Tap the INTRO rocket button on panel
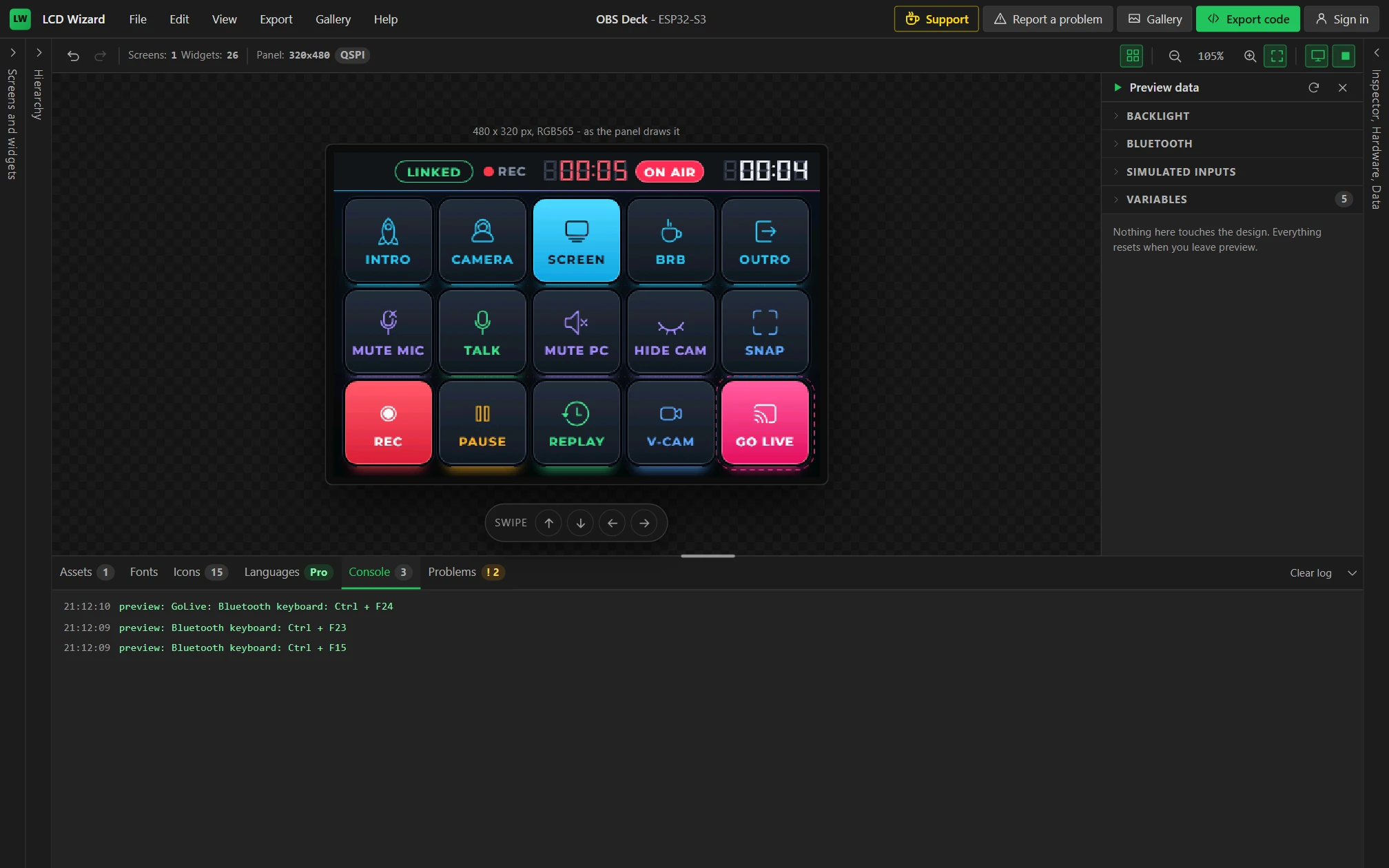The width and height of the screenshot is (1389, 868). click(388, 240)
